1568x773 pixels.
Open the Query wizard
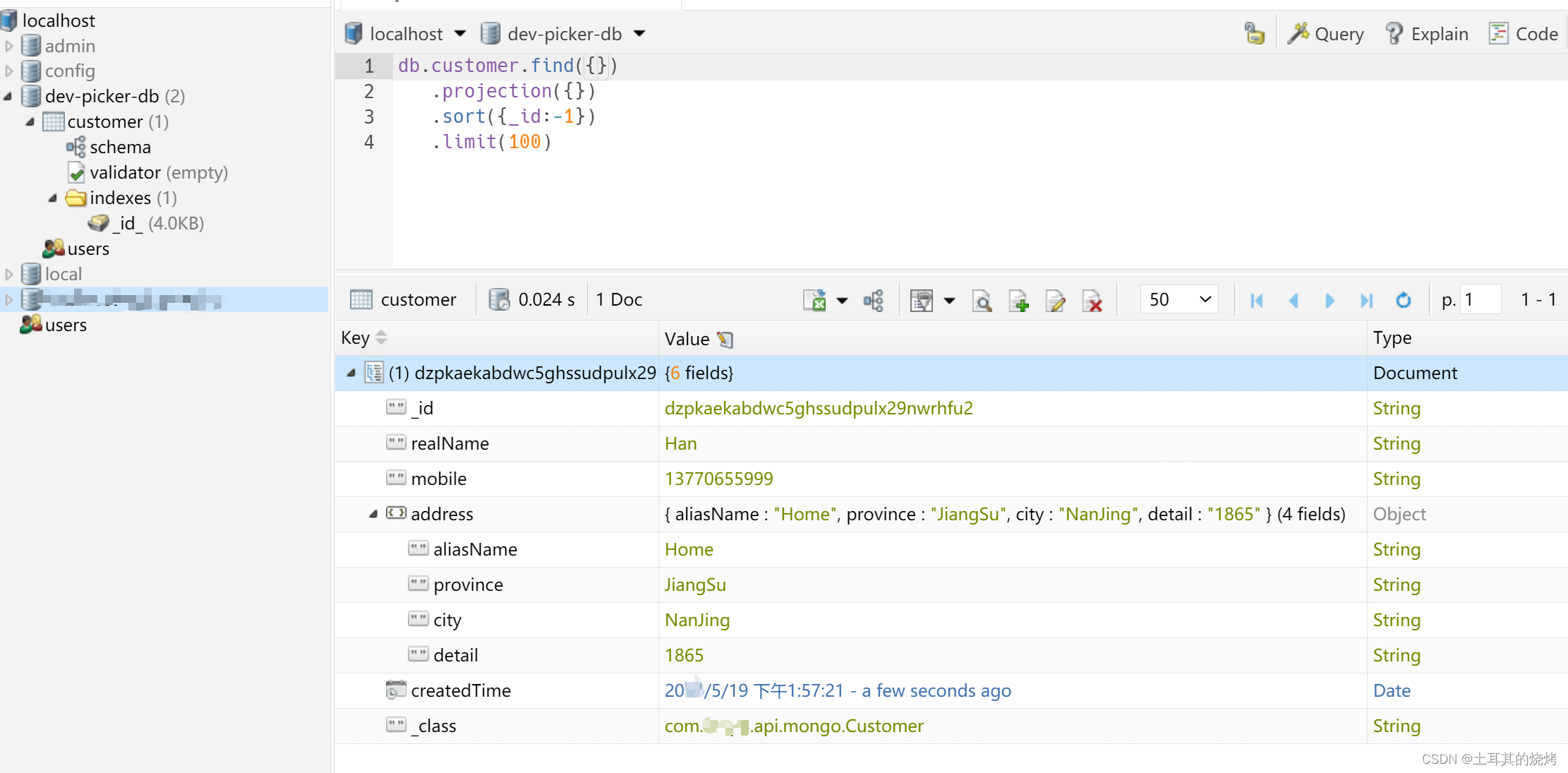(1325, 33)
